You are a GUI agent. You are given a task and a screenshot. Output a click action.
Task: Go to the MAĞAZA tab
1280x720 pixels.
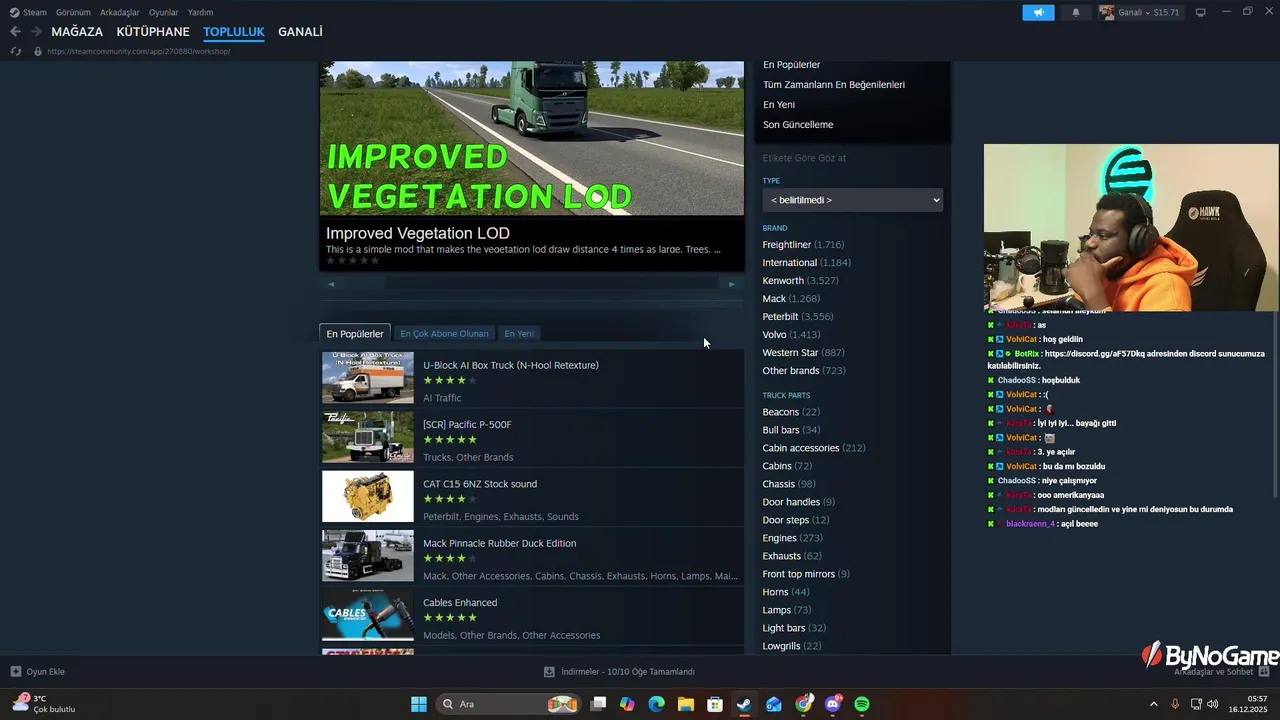pos(77,32)
